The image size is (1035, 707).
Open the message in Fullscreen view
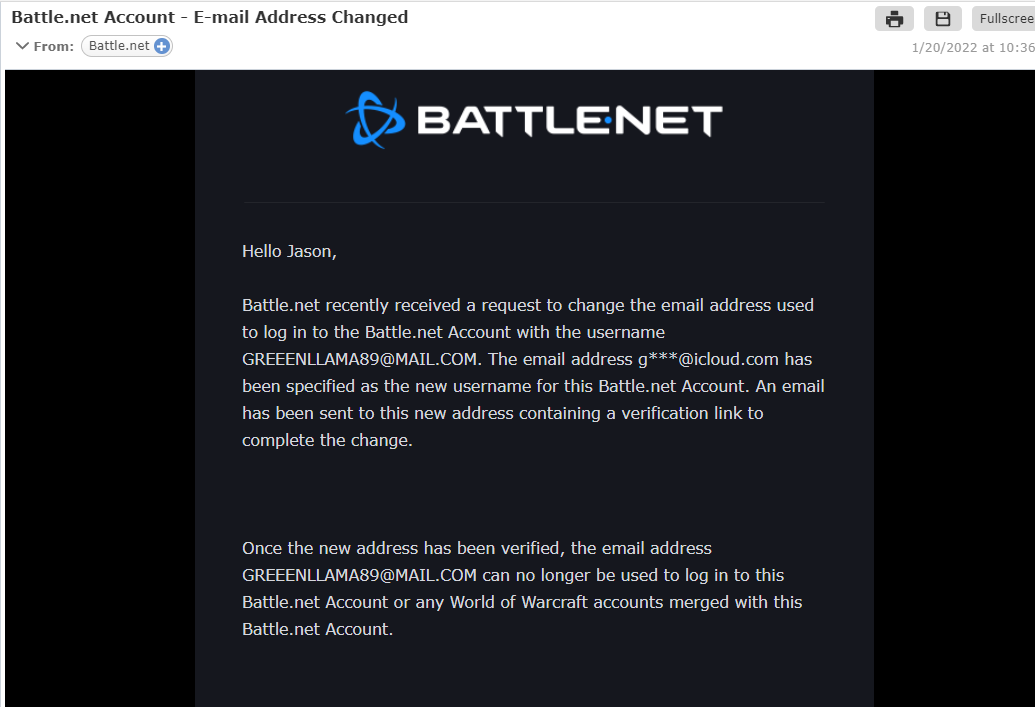(x=1005, y=18)
